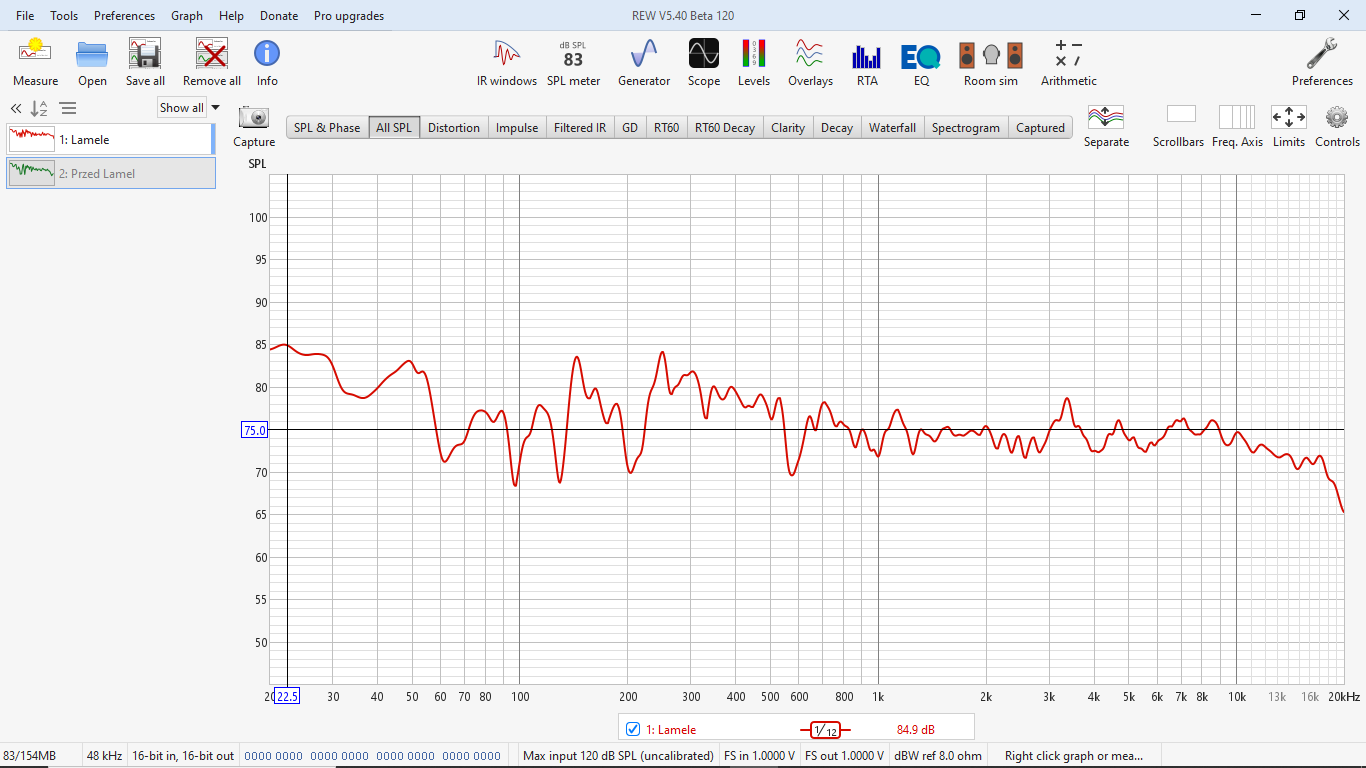Open the Pro upgrades menu
Screen dimensions: 1366x768
tap(348, 16)
